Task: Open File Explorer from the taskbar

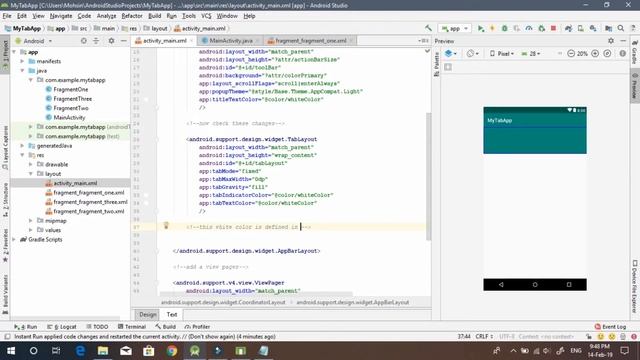Action: pos(103,351)
